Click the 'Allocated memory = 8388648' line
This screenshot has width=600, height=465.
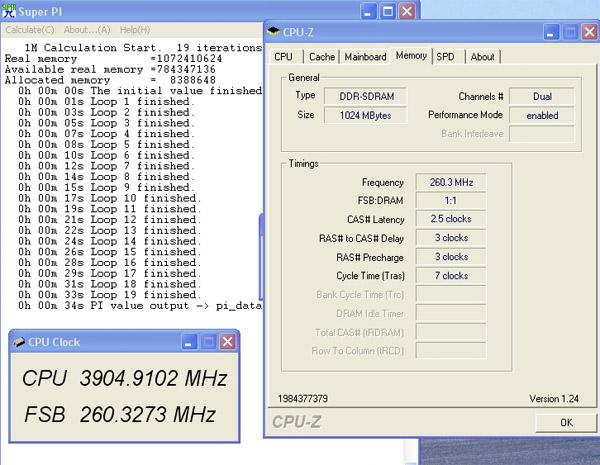point(110,80)
